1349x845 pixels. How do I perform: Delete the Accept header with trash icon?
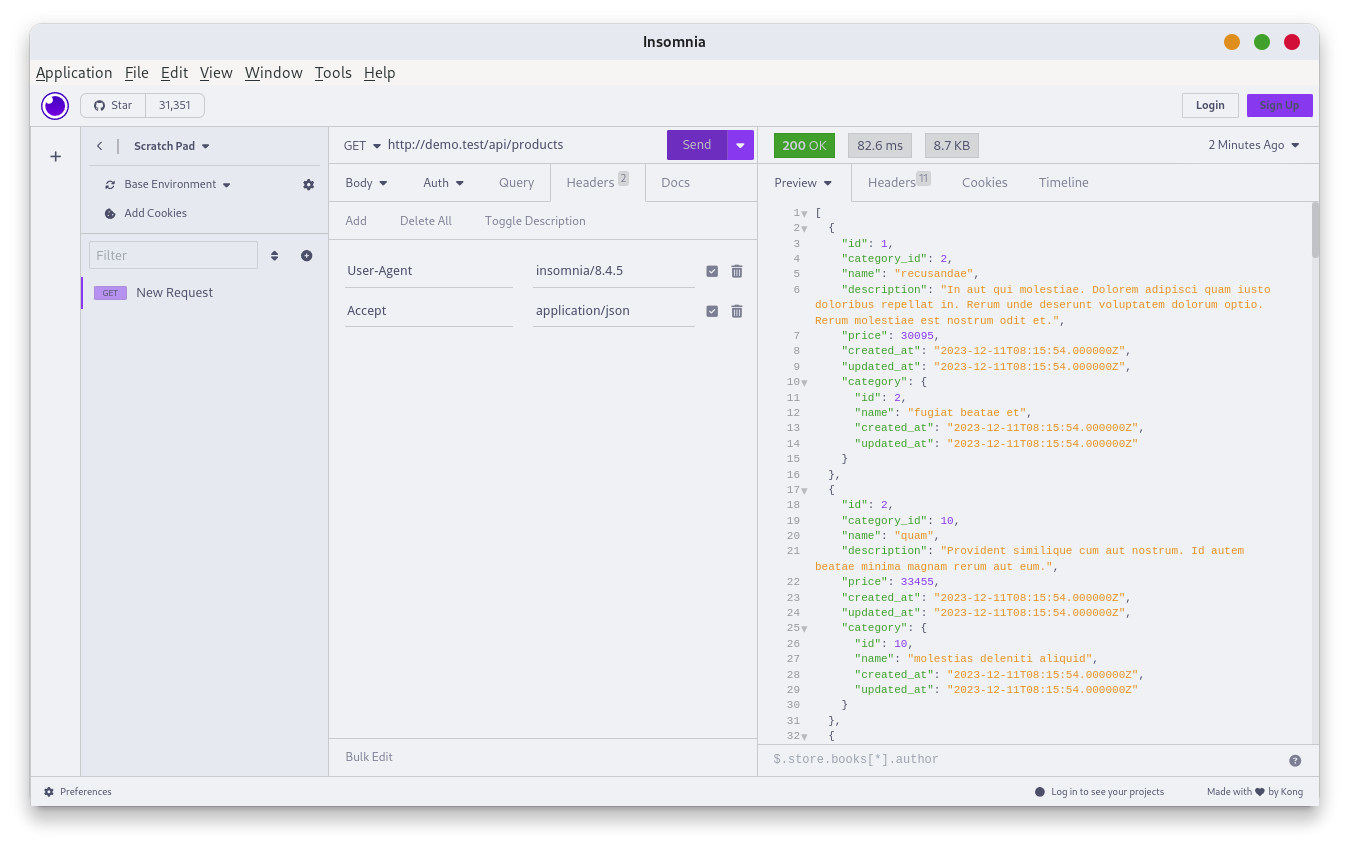(x=737, y=311)
